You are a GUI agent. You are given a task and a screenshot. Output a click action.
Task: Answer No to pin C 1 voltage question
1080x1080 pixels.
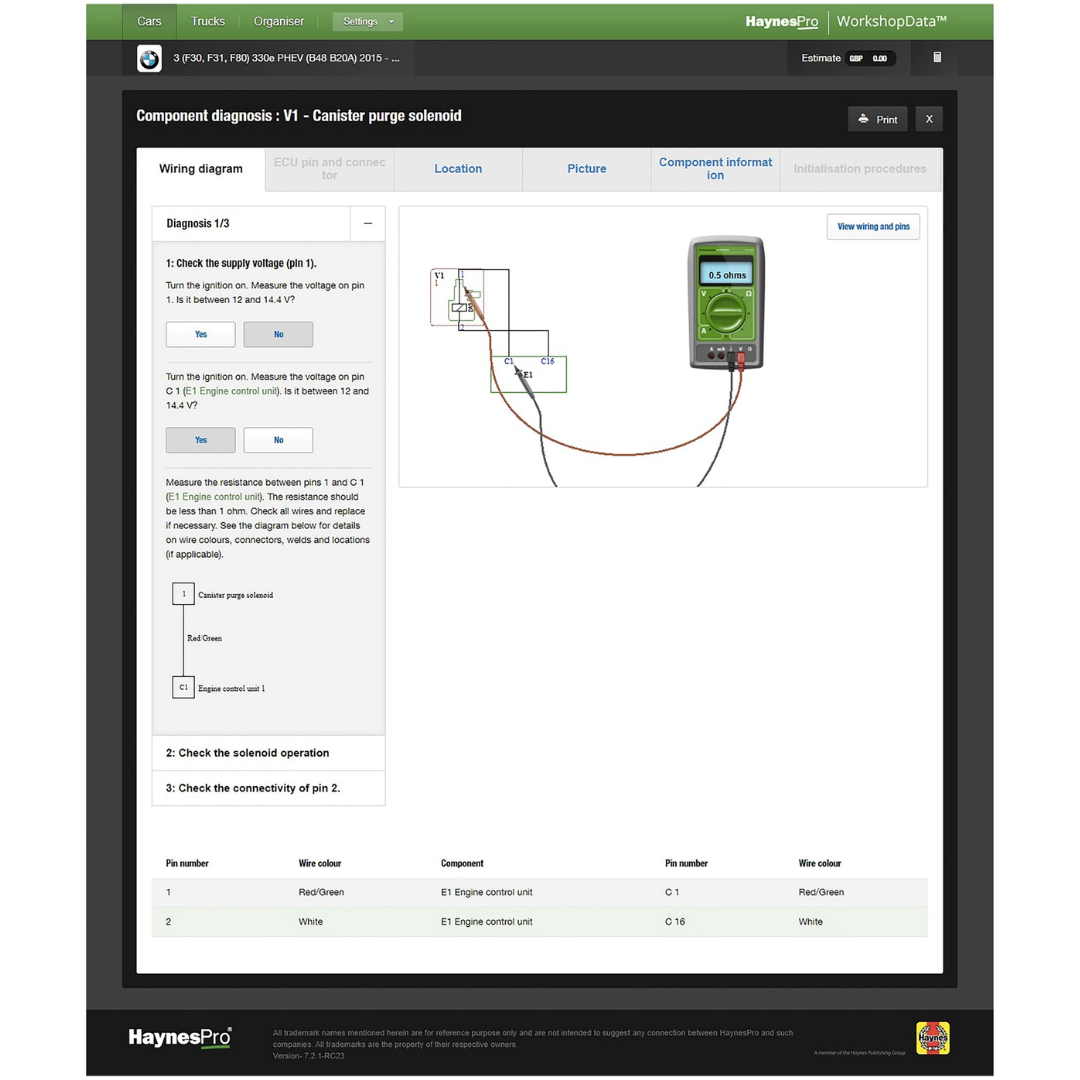tap(278, 439)
